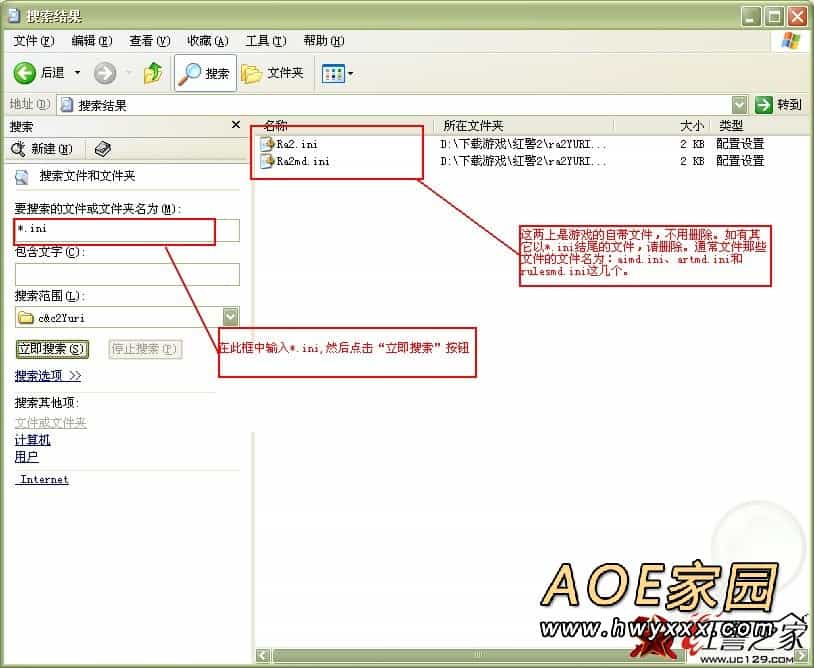The width and height of the screenshot is (814, 668).
Task: Sort results by 大小 (Size) column header
Action: click(x=691, y=126)
